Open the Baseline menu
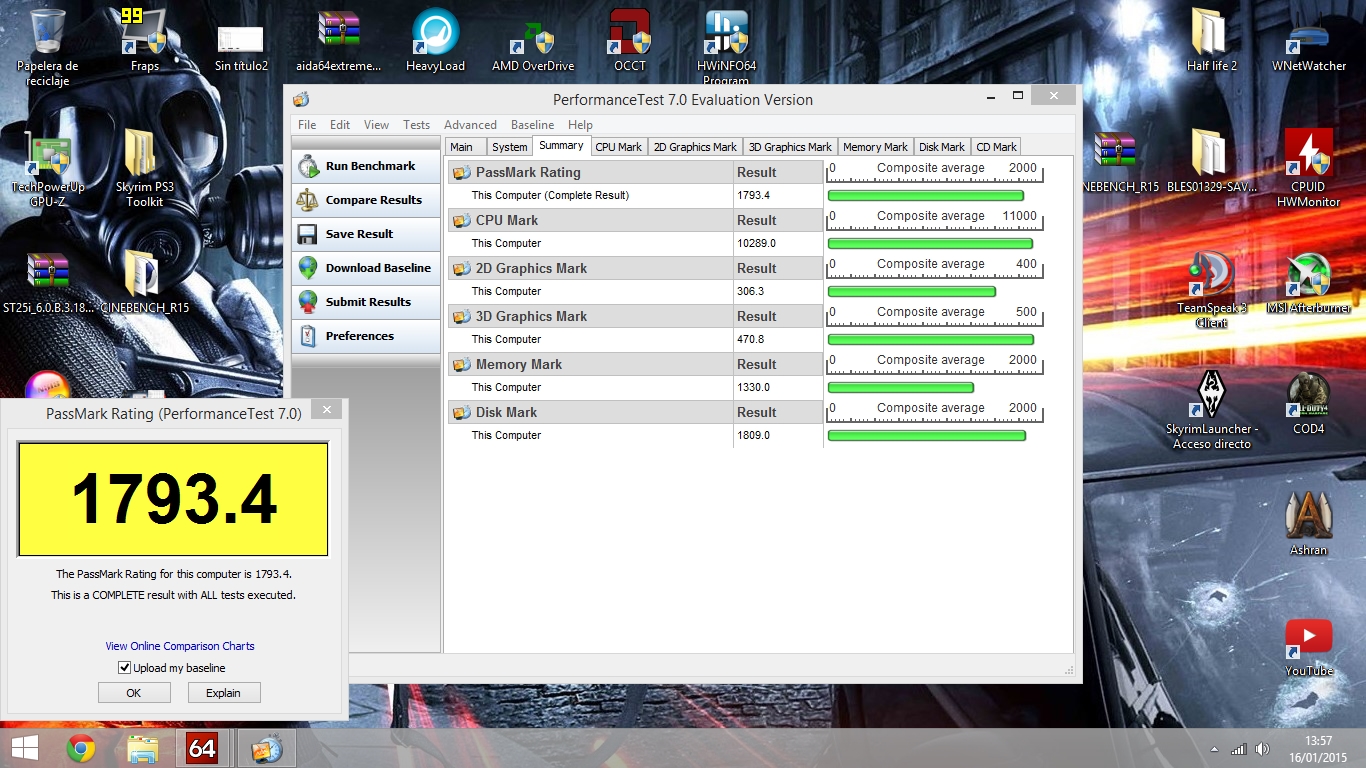This screenshot has width=1366, height=768. pyautogui.click(x=532, y=125)
